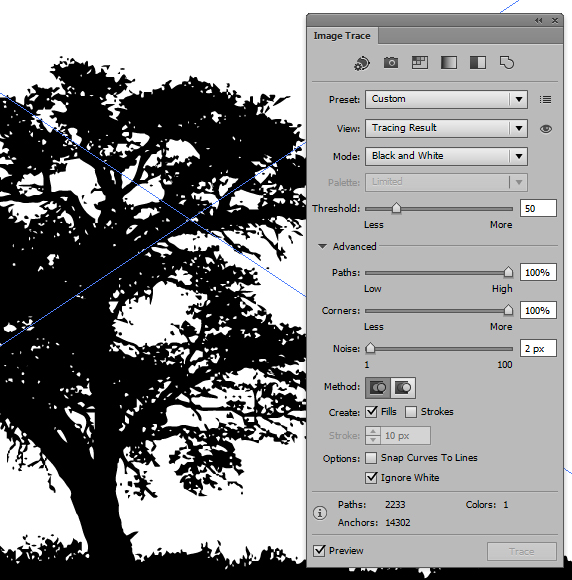This screenshot has height=580, width=572.
Task: Open the Manage Presets list icon
Action: click(545, 100)
